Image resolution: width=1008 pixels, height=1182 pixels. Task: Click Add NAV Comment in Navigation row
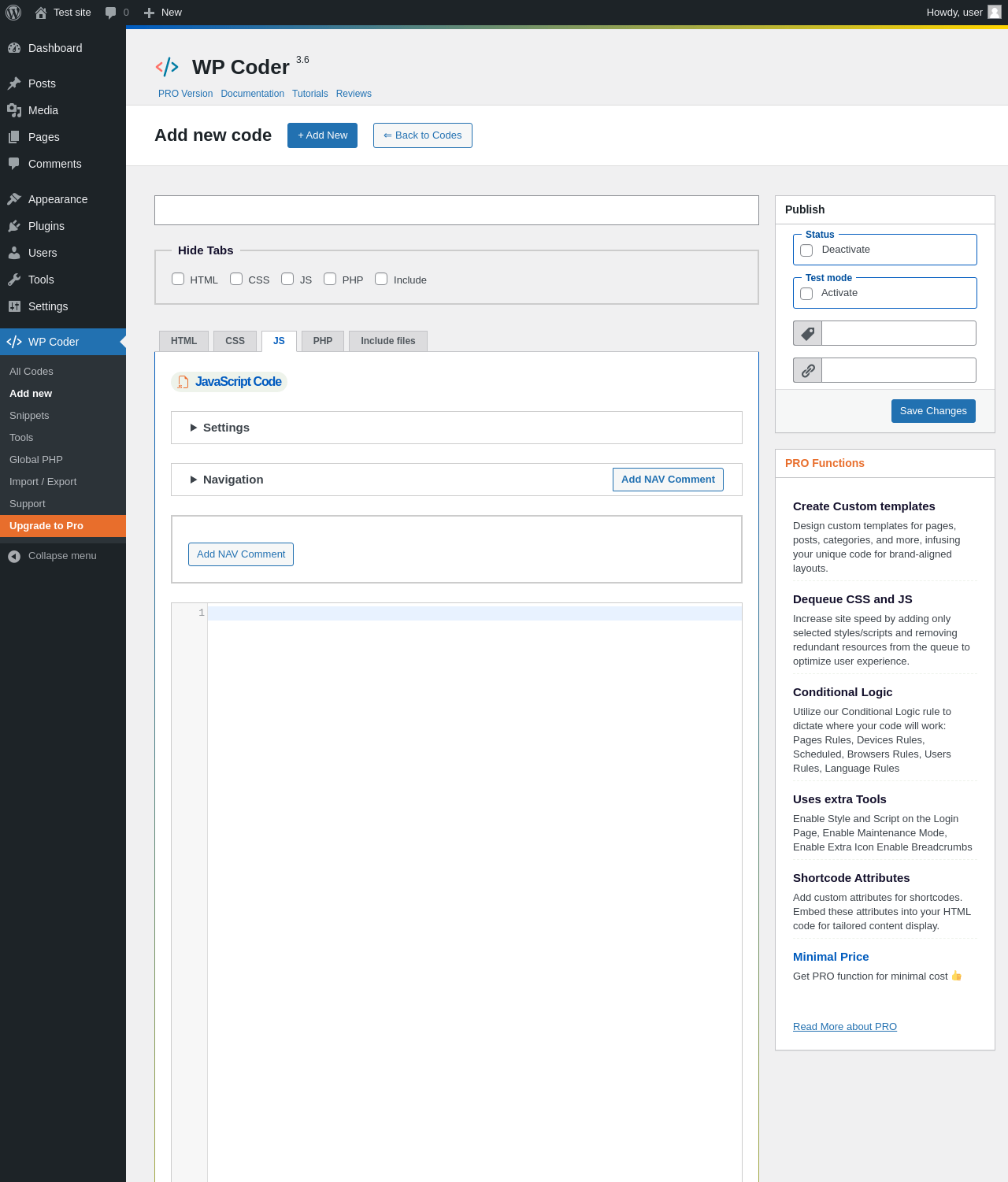[668, 480]
